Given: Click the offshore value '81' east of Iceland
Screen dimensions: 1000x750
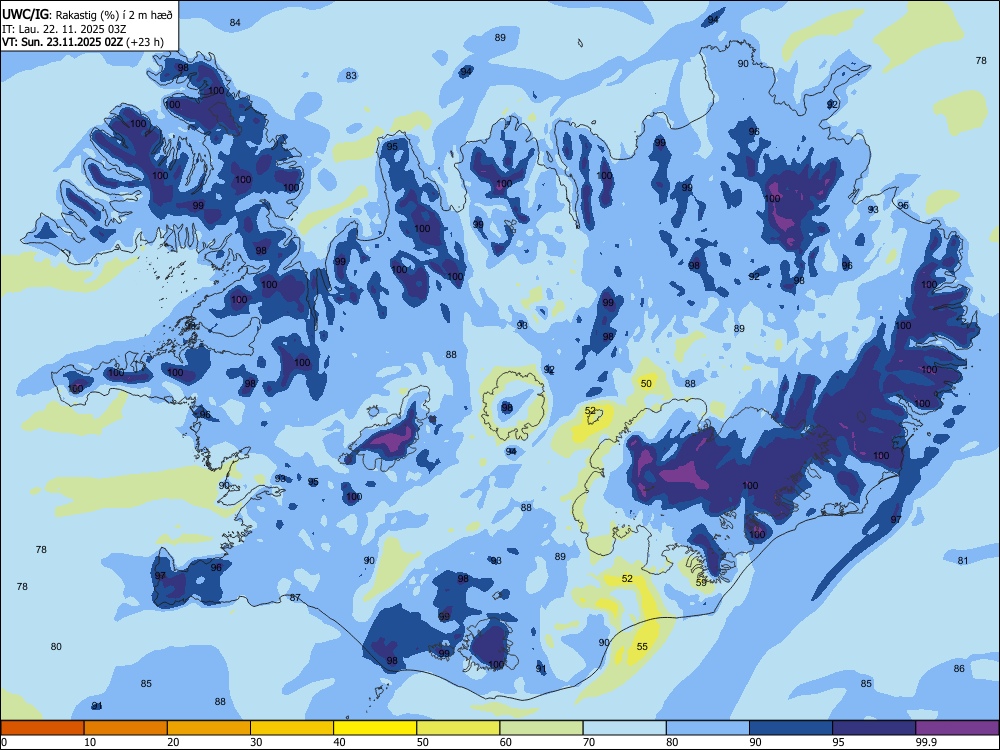Looking at the screenshot, I should [963, 561].
